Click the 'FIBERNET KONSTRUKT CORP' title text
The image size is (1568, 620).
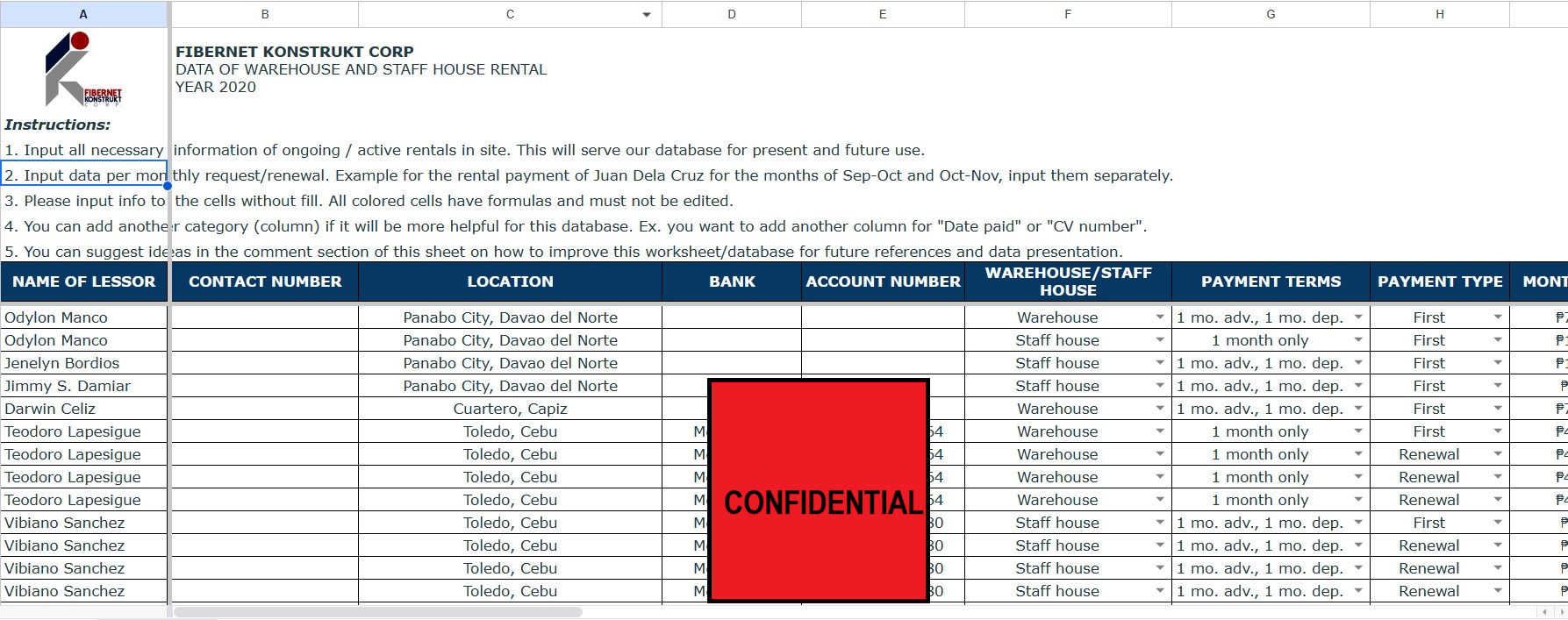tap(295, 52)
